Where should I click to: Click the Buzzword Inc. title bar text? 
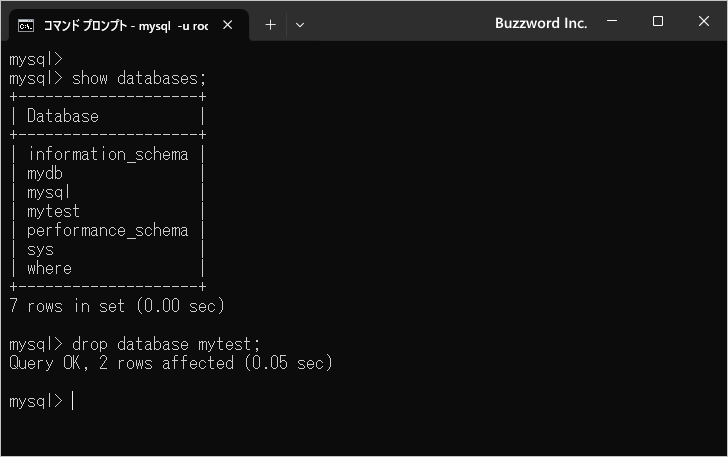click(x=541, y=23)
